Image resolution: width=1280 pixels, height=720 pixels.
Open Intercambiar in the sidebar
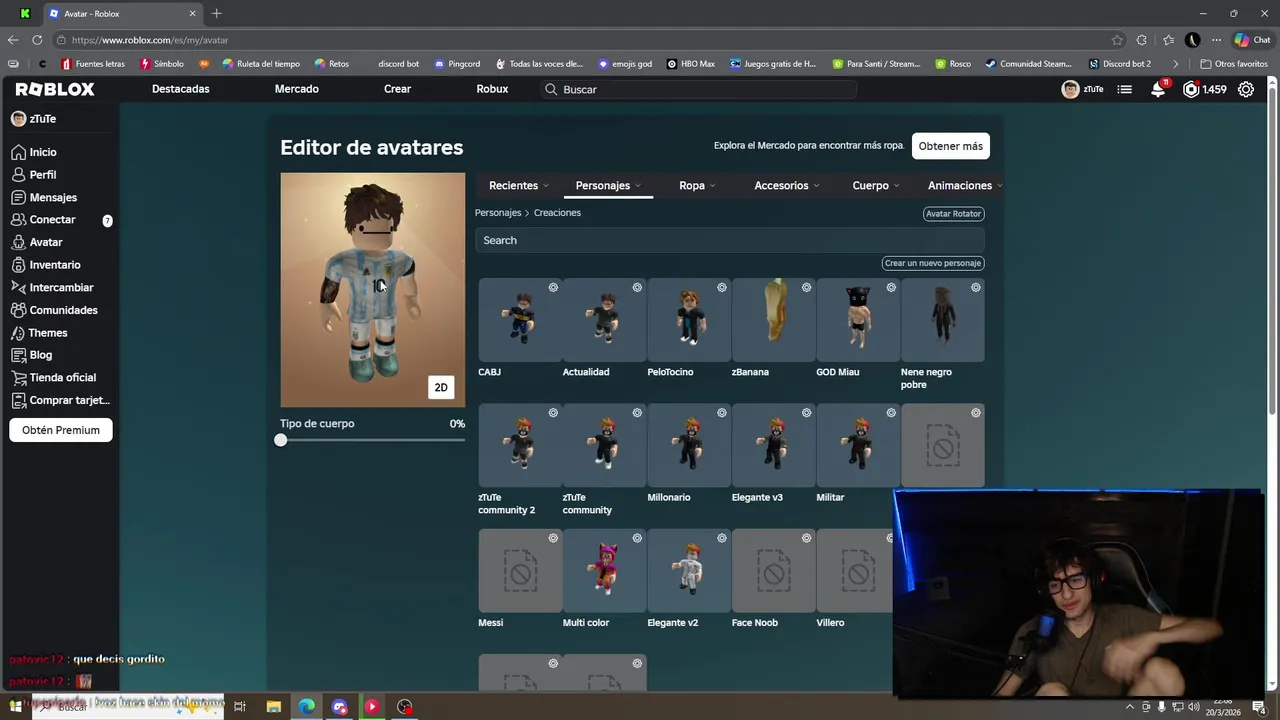(52, 287)
